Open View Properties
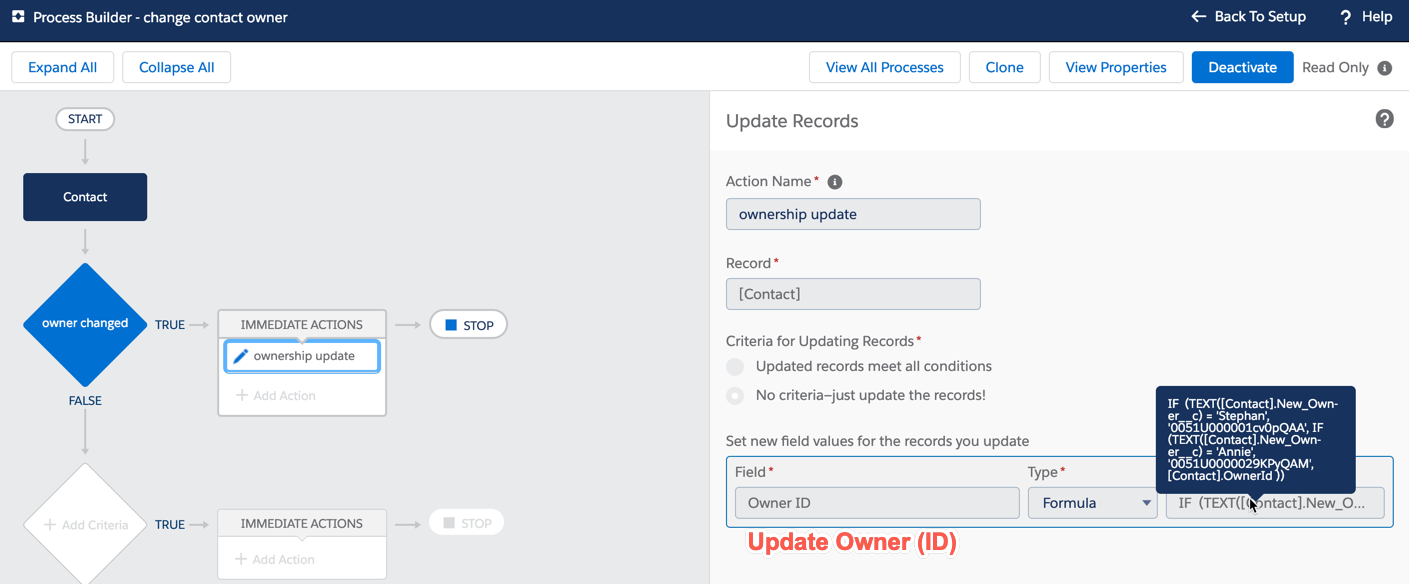The width and height of the screenshot is (1409, 584). [1115, 68]
